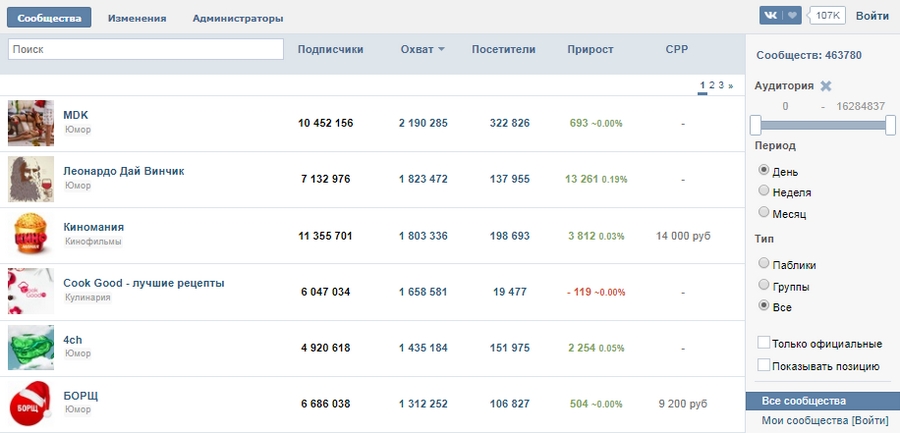The width and height of the screenshot is (900, 433).
Task: Go to page 3 of results
Action: pos(721,86)
